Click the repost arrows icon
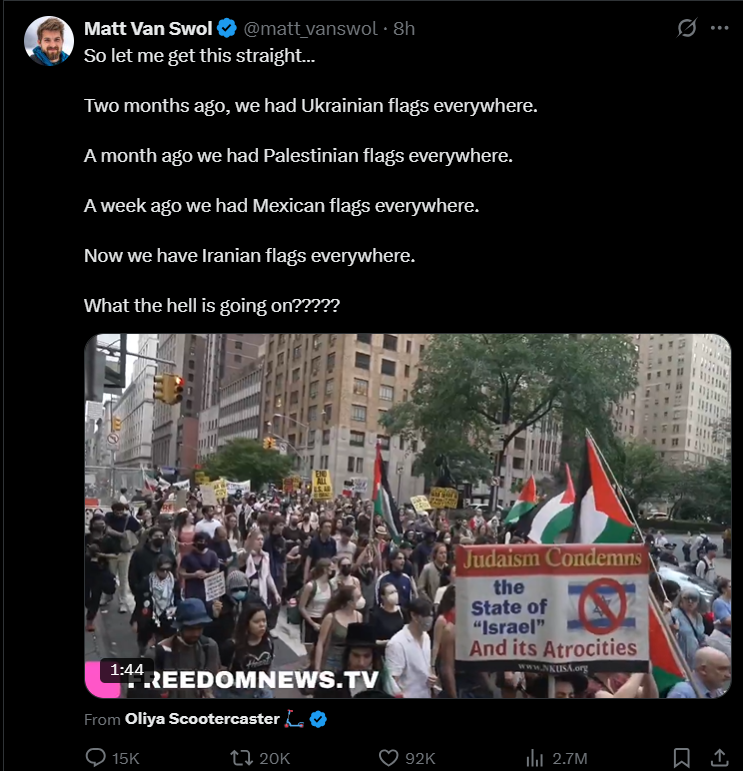 (241, 758)
